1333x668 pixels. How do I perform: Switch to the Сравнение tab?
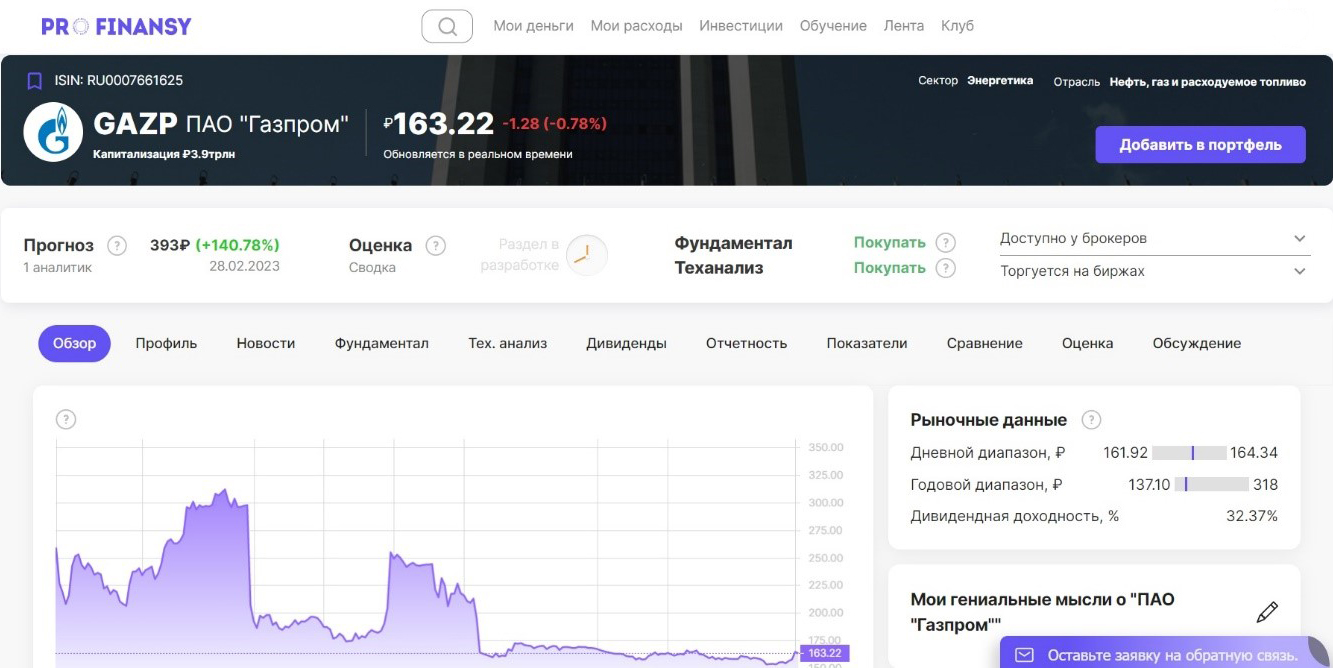pos(985,343)
